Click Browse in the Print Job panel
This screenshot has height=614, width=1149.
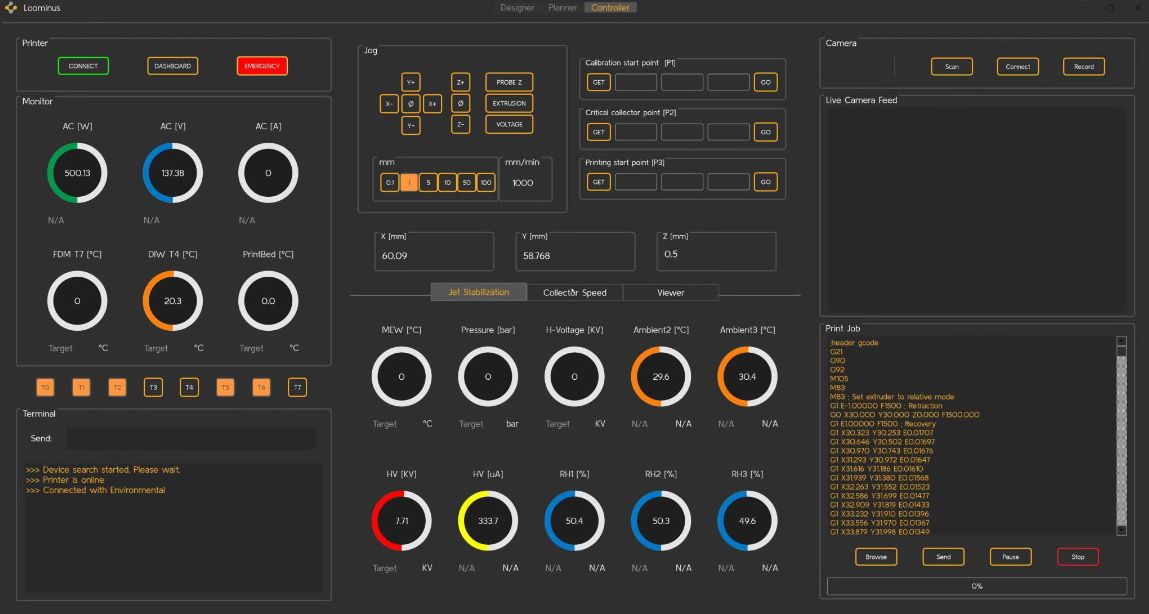(876, 557)
